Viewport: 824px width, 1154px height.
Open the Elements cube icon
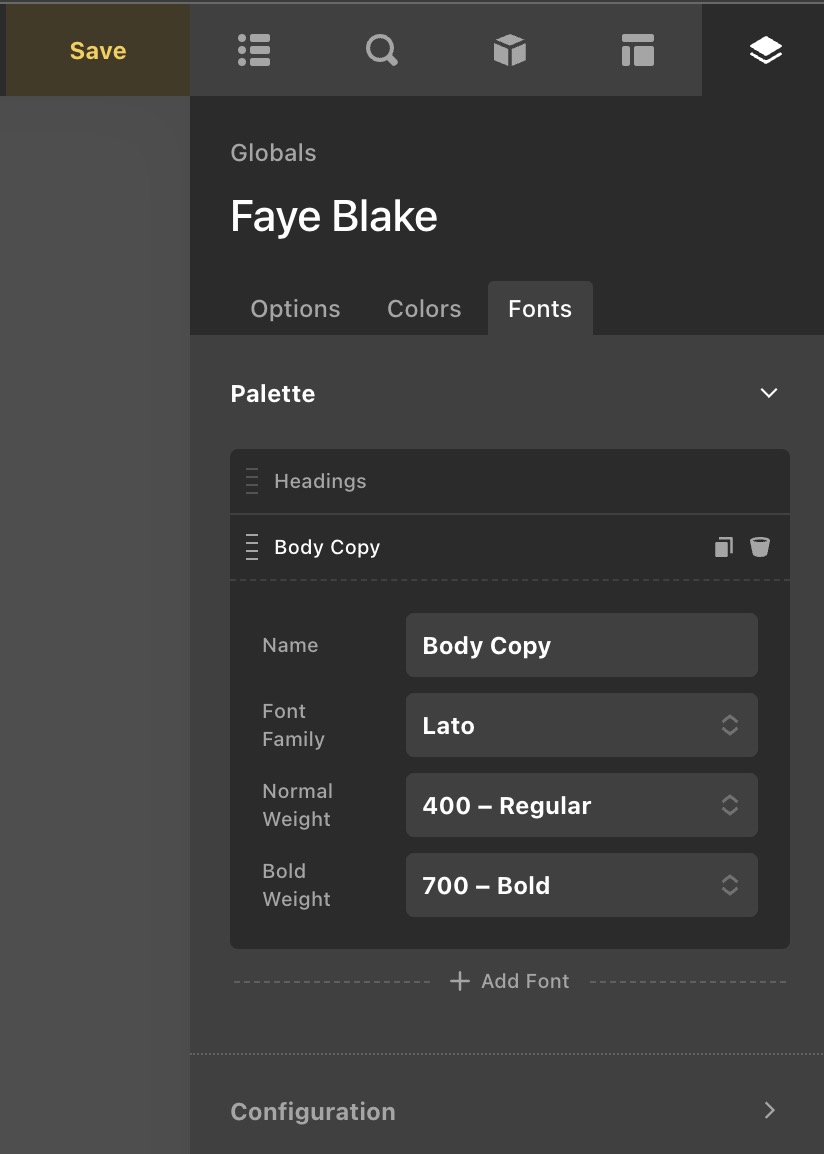coord(510,51)
